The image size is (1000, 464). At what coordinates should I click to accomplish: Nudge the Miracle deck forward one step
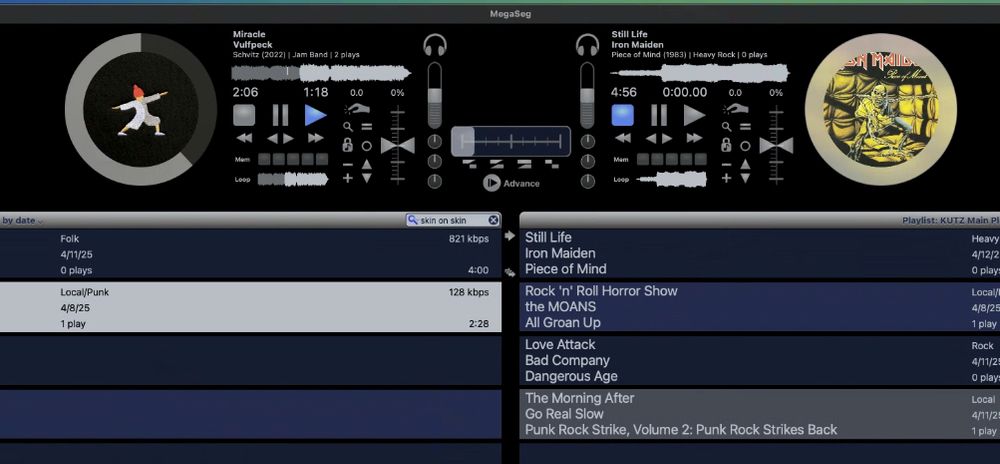point(288,138)
